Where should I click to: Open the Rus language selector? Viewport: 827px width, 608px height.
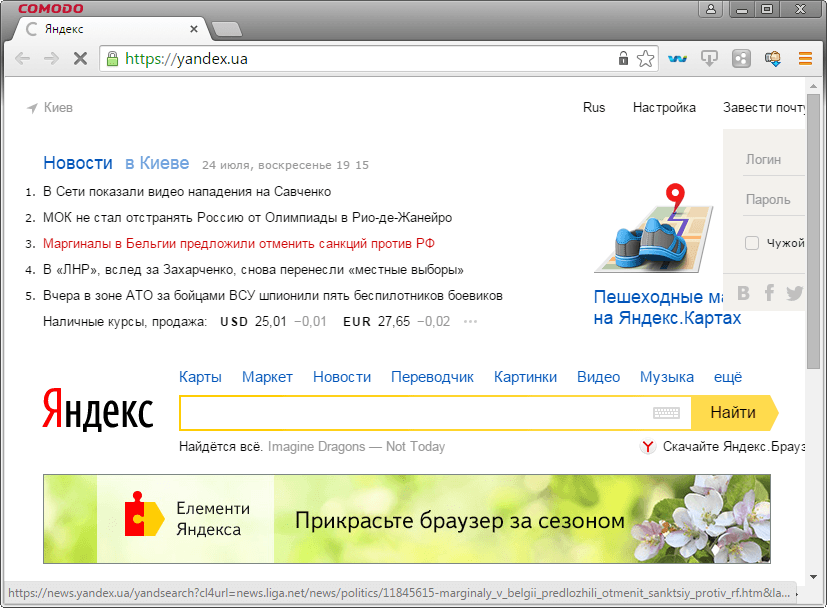coord(594,108)
